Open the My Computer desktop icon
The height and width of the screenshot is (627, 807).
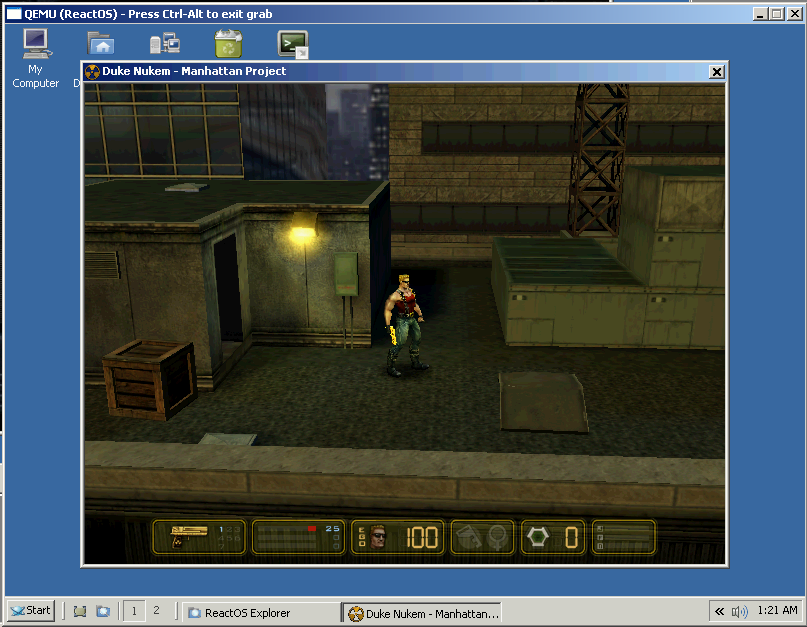coord(36,44)
